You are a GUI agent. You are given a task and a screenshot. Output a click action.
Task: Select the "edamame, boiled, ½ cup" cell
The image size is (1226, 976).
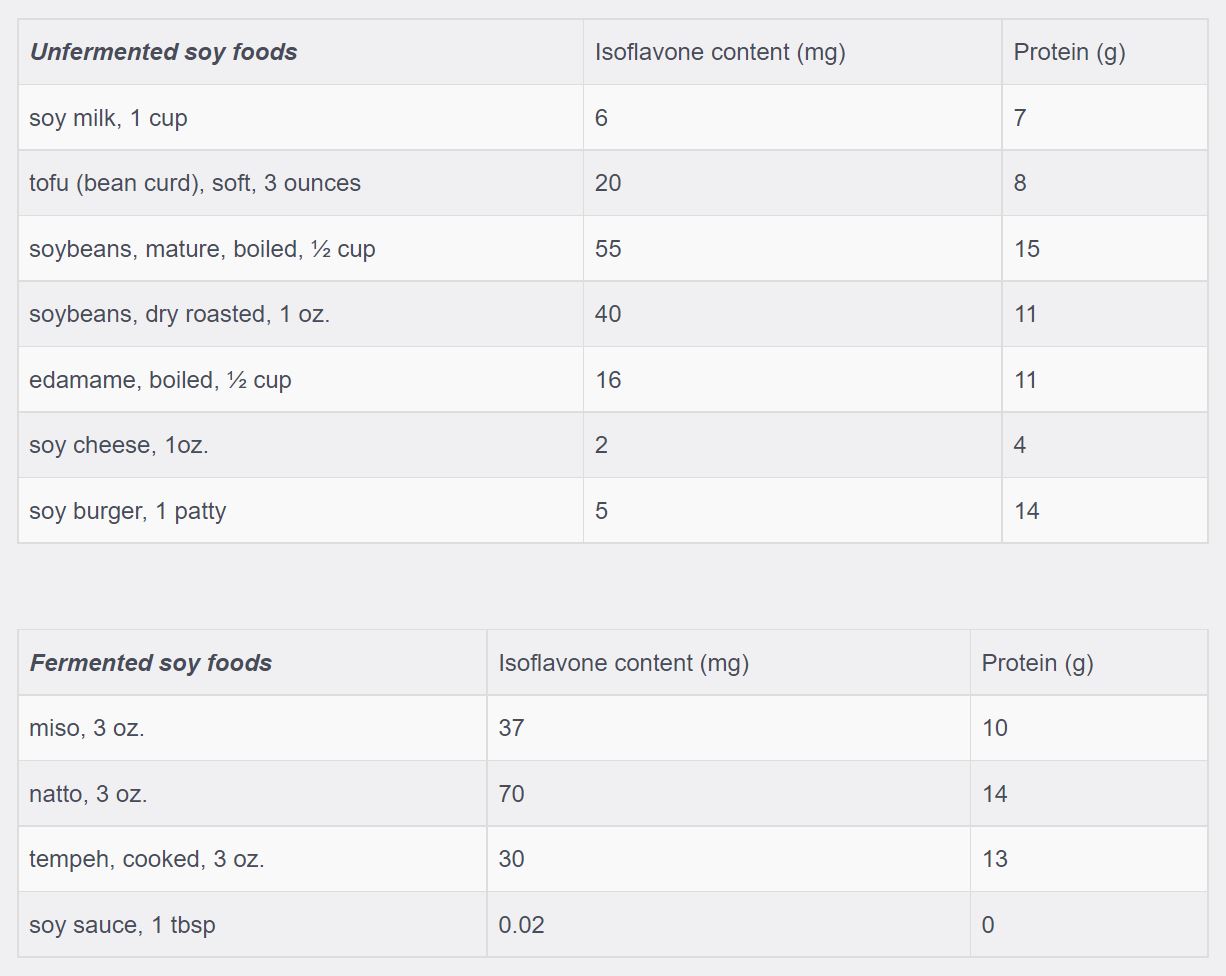click(x=160, y=380)
